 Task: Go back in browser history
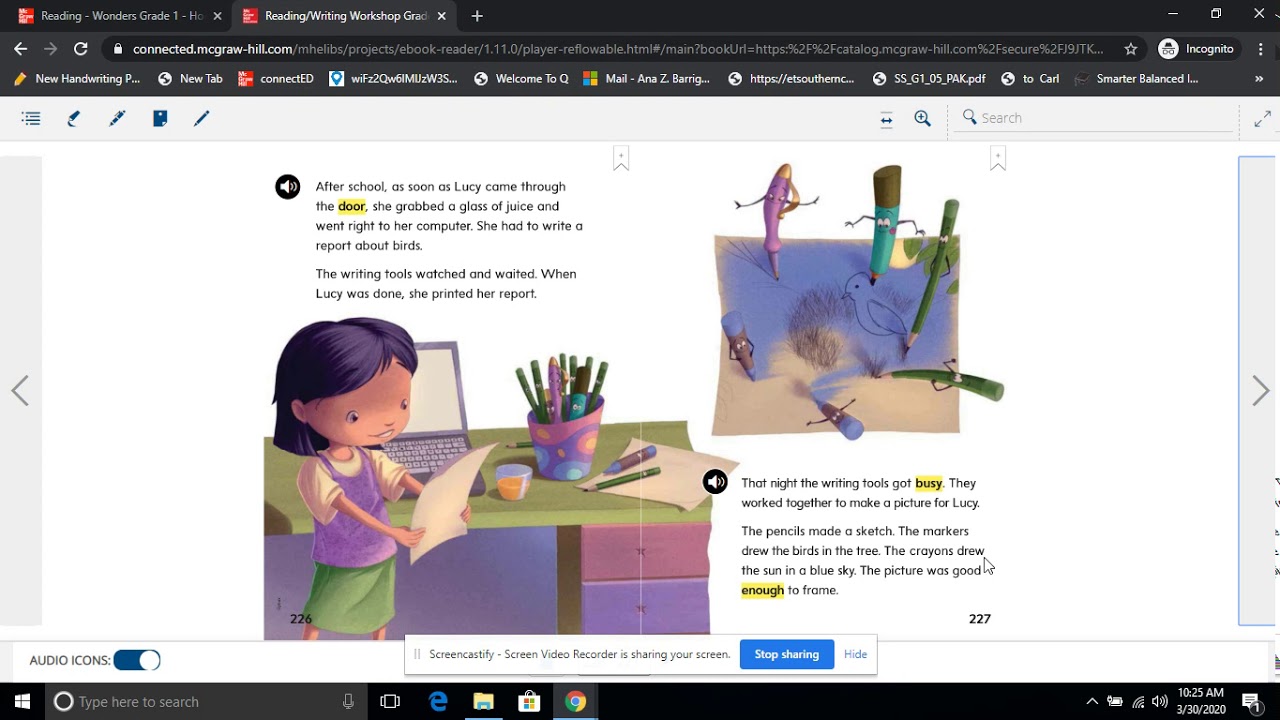pos(21,48)
